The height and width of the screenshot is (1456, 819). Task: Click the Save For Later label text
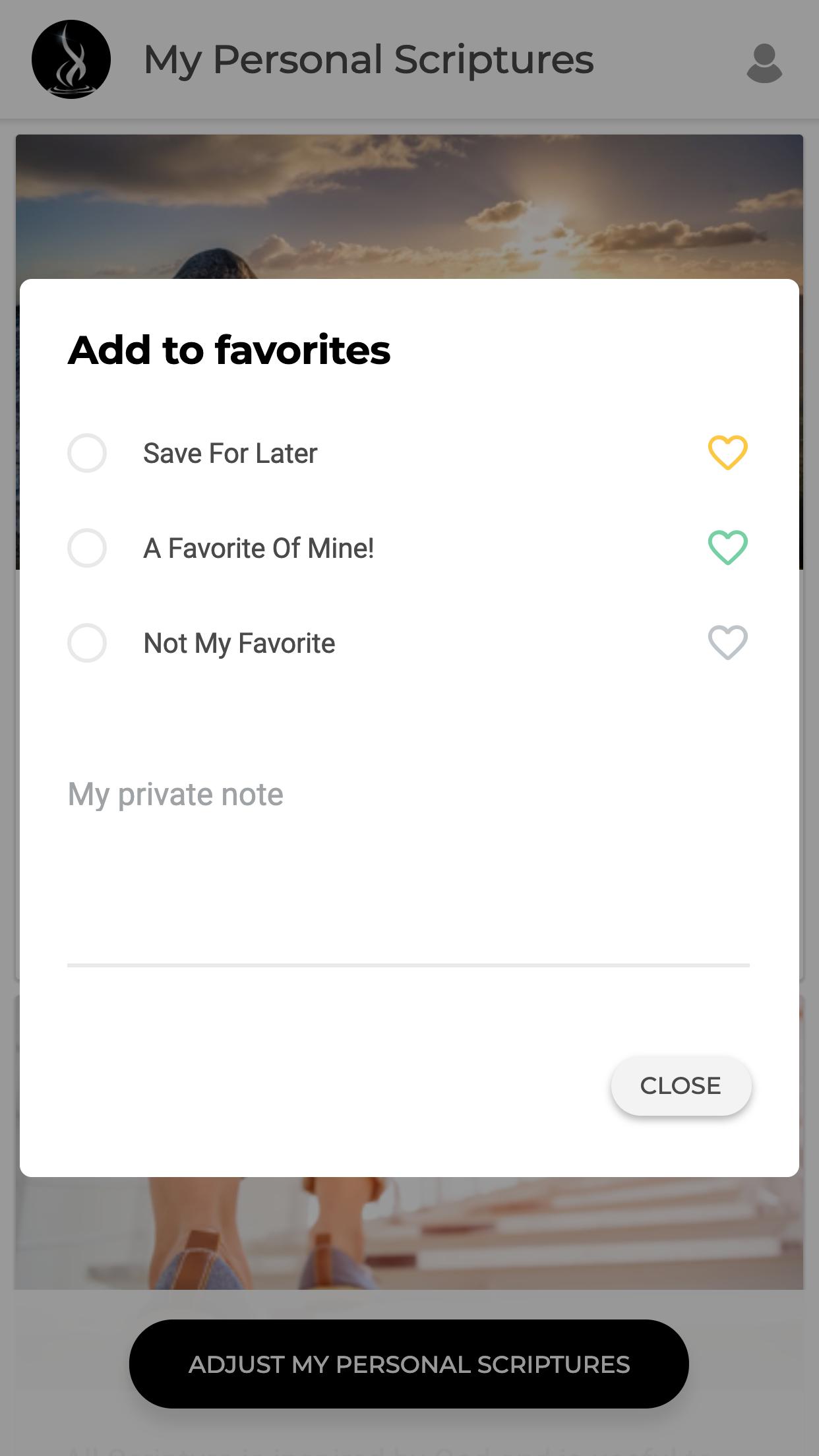click(x=230, y=454)
